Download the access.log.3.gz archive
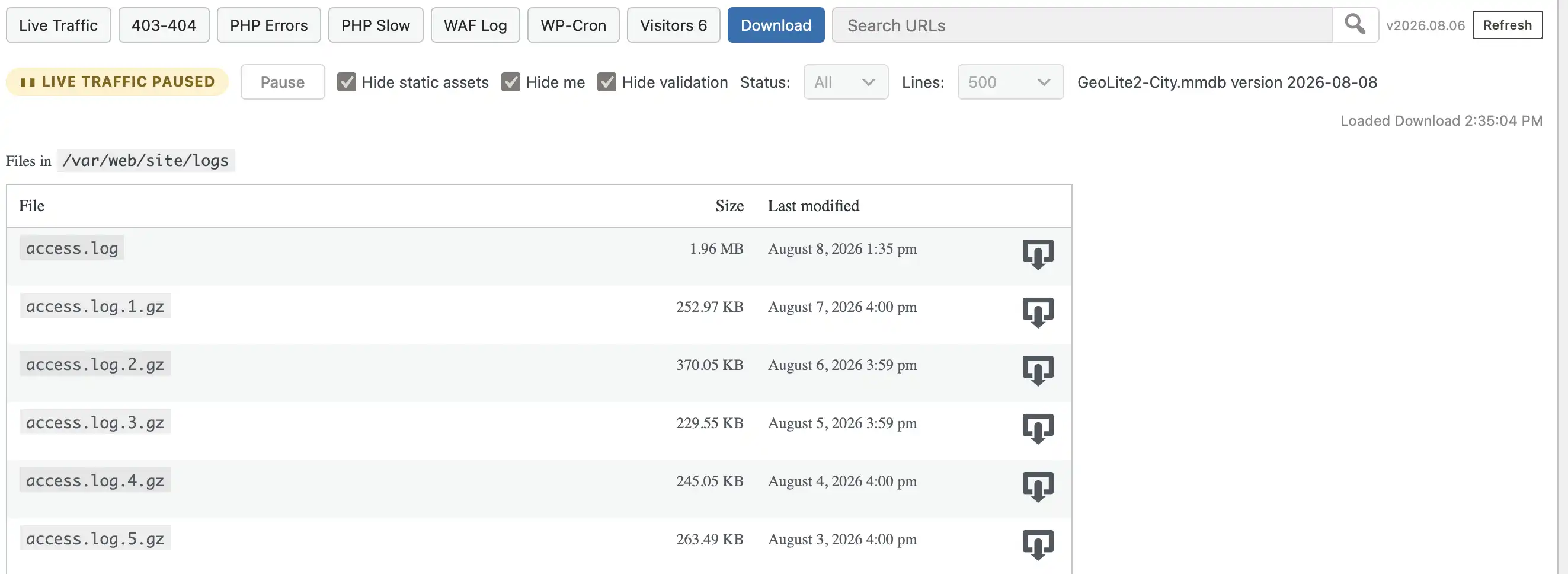 click(x=1038, y=428)
